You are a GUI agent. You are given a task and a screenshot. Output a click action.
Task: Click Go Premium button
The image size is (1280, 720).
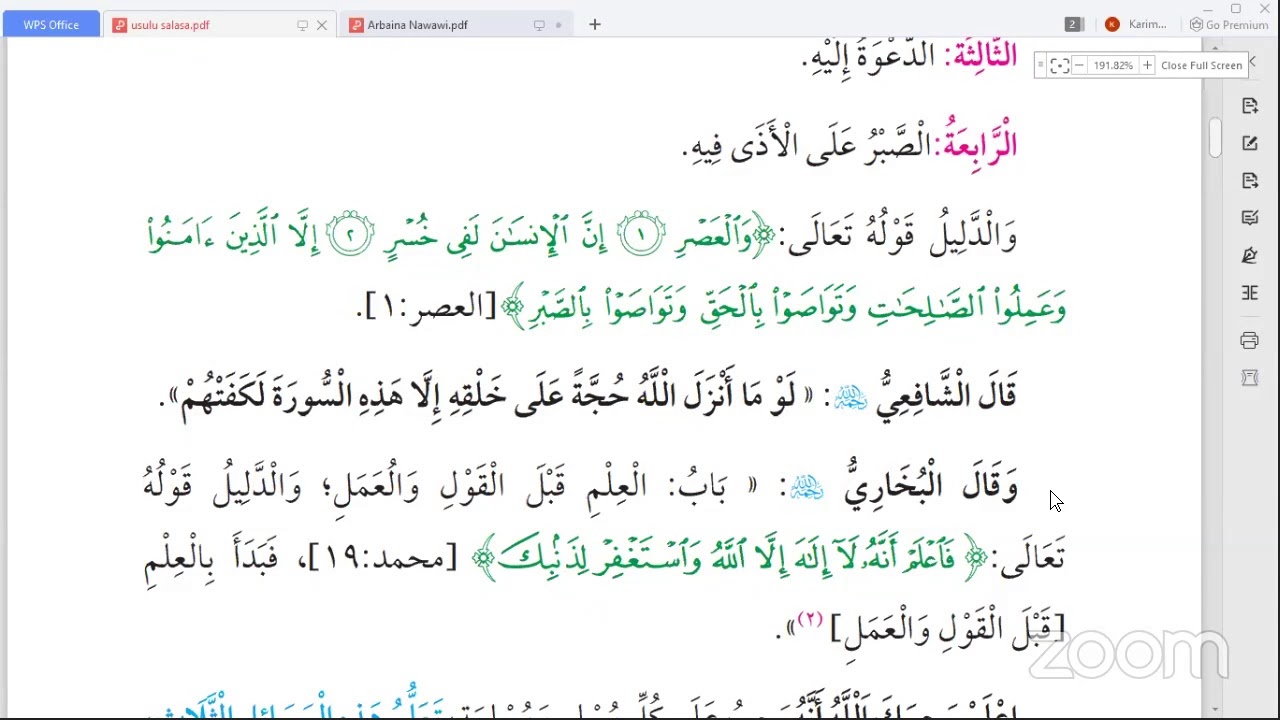click(x=1229, y=25)
